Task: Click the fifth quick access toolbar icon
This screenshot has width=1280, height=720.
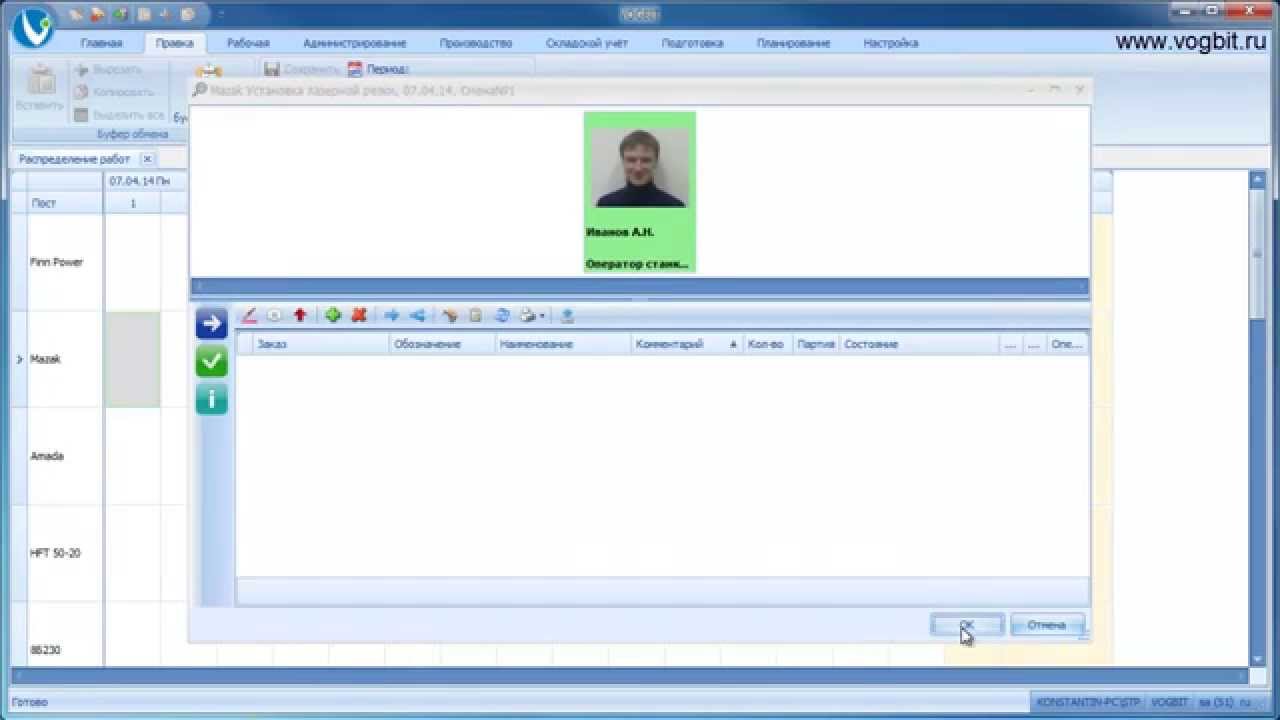Action: [165, 14]
